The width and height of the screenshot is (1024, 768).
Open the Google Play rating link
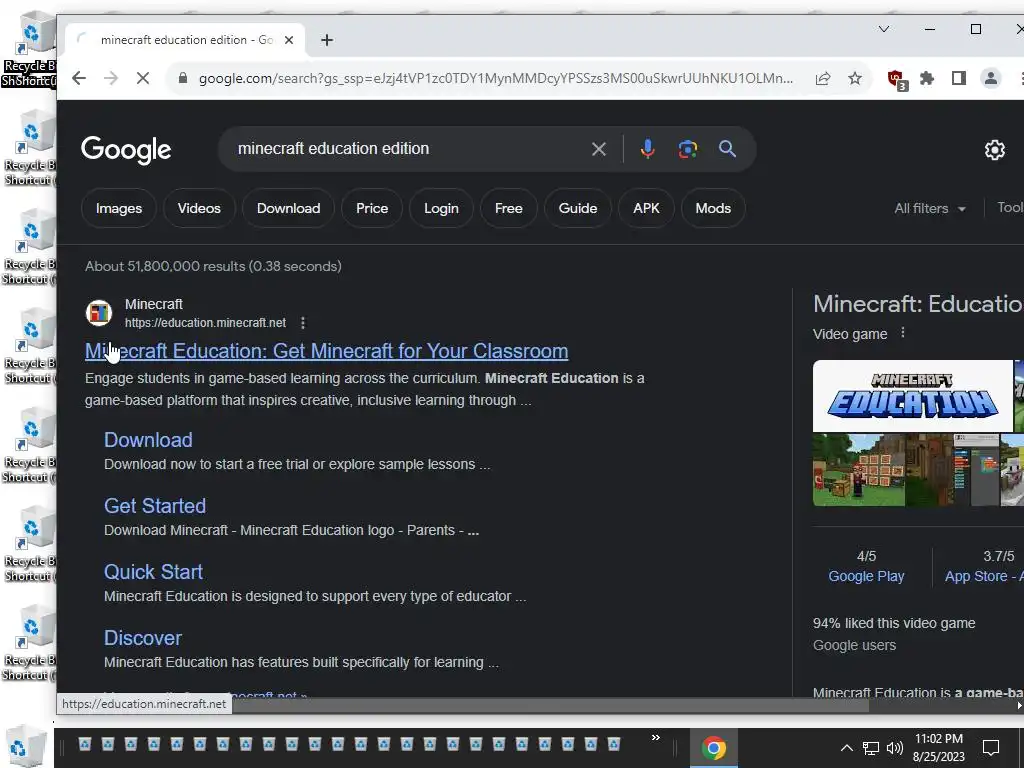(x=866, y=577)
